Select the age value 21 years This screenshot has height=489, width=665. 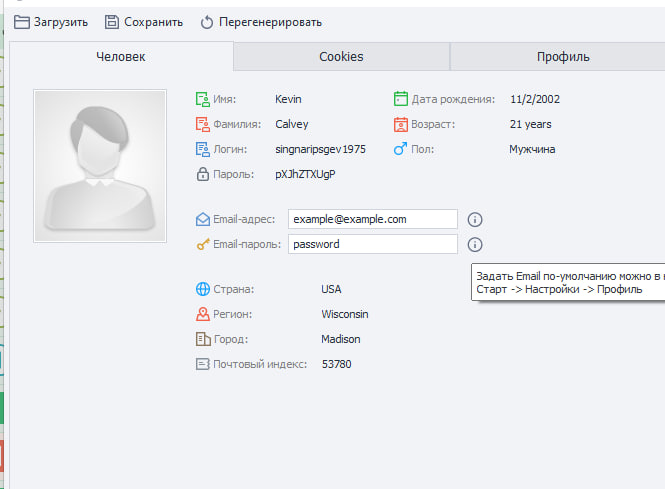531,124
